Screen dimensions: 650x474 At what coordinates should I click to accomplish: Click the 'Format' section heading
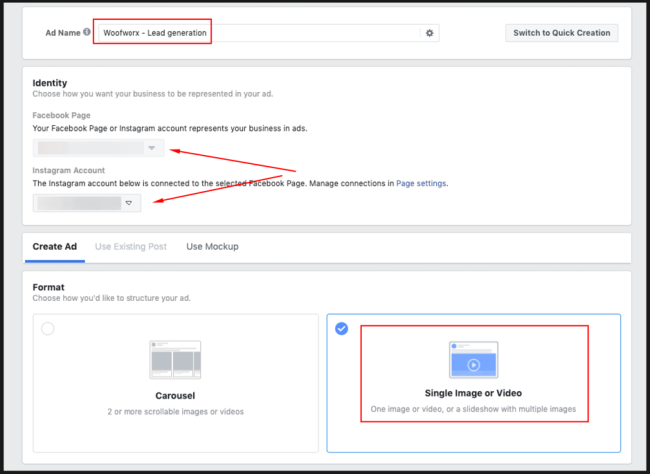pyautogui.click(x=49, y=287)
